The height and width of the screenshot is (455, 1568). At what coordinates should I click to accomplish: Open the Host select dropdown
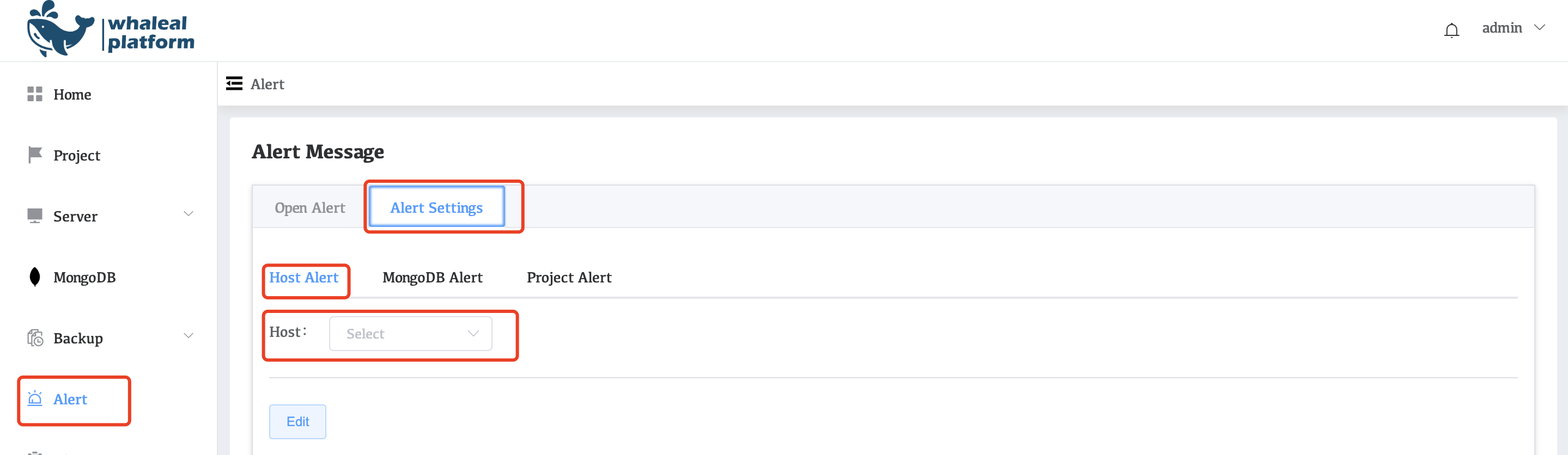(410, 333)
